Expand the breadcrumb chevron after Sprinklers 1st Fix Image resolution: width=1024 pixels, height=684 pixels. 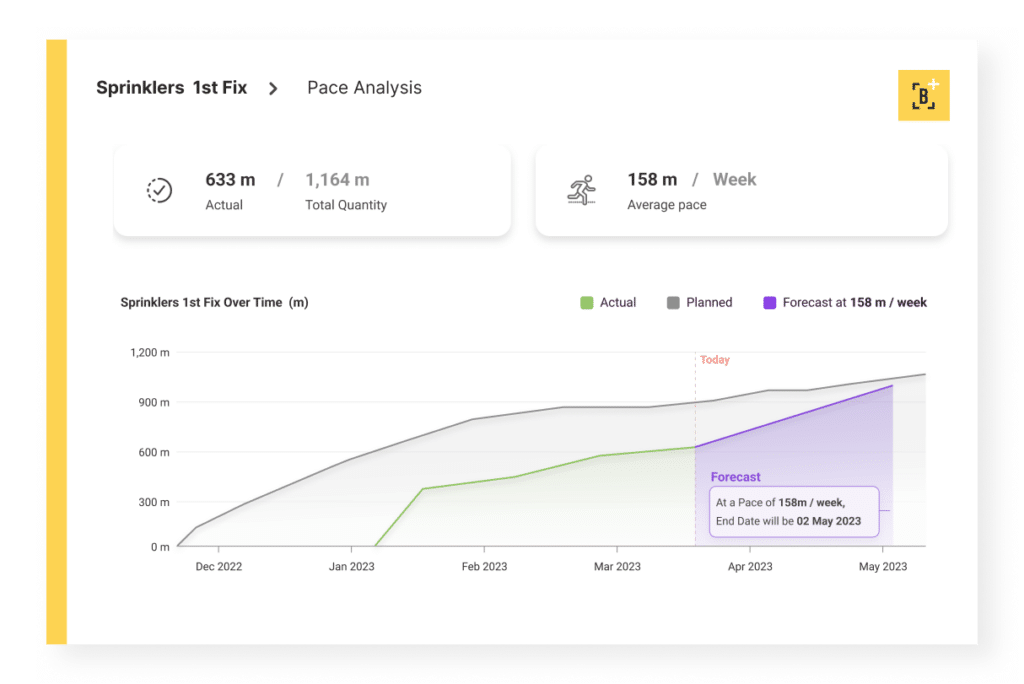(x=273, y=88)
